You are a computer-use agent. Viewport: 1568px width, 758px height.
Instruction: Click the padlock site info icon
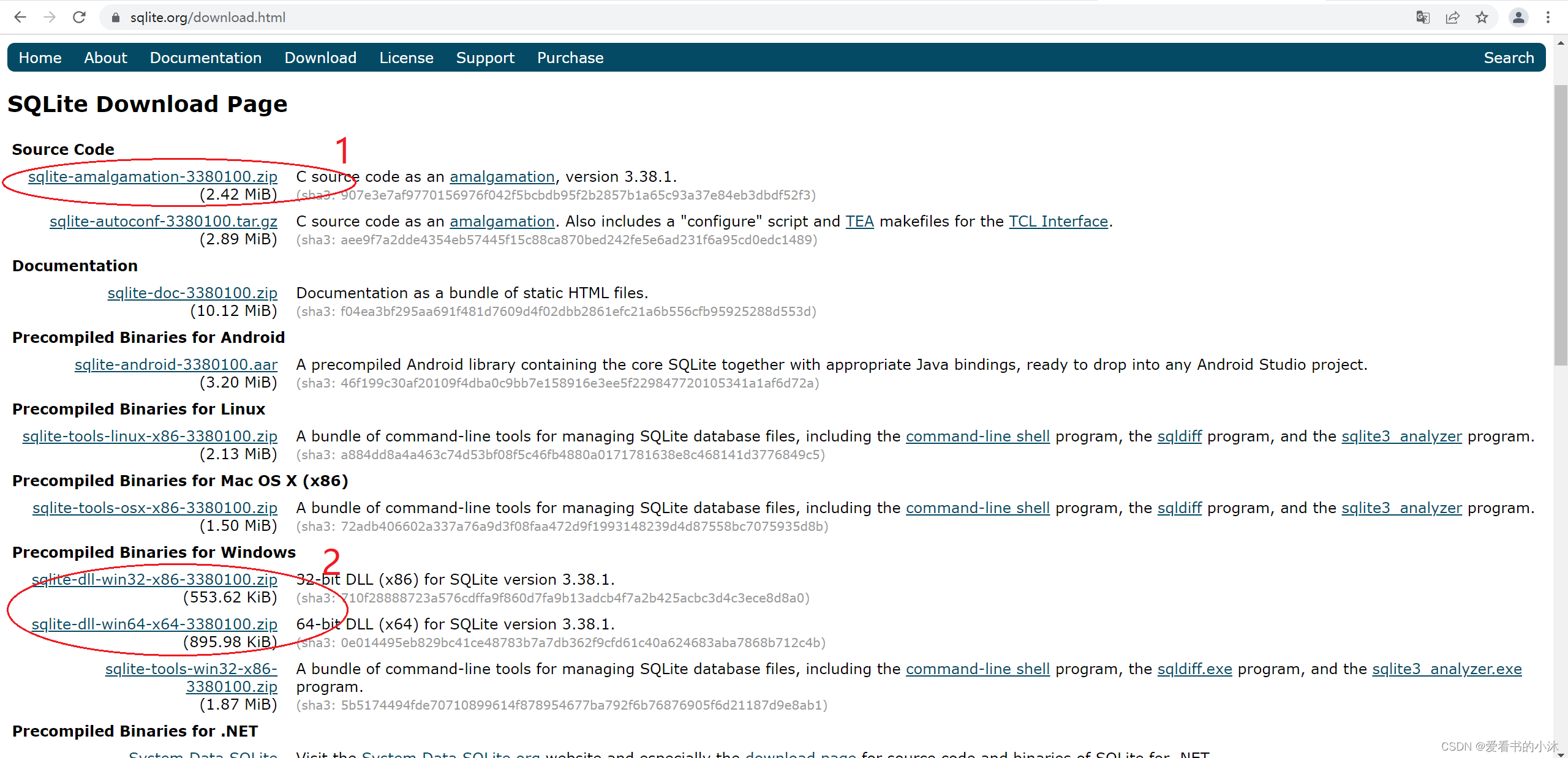(x=115, y=18)
